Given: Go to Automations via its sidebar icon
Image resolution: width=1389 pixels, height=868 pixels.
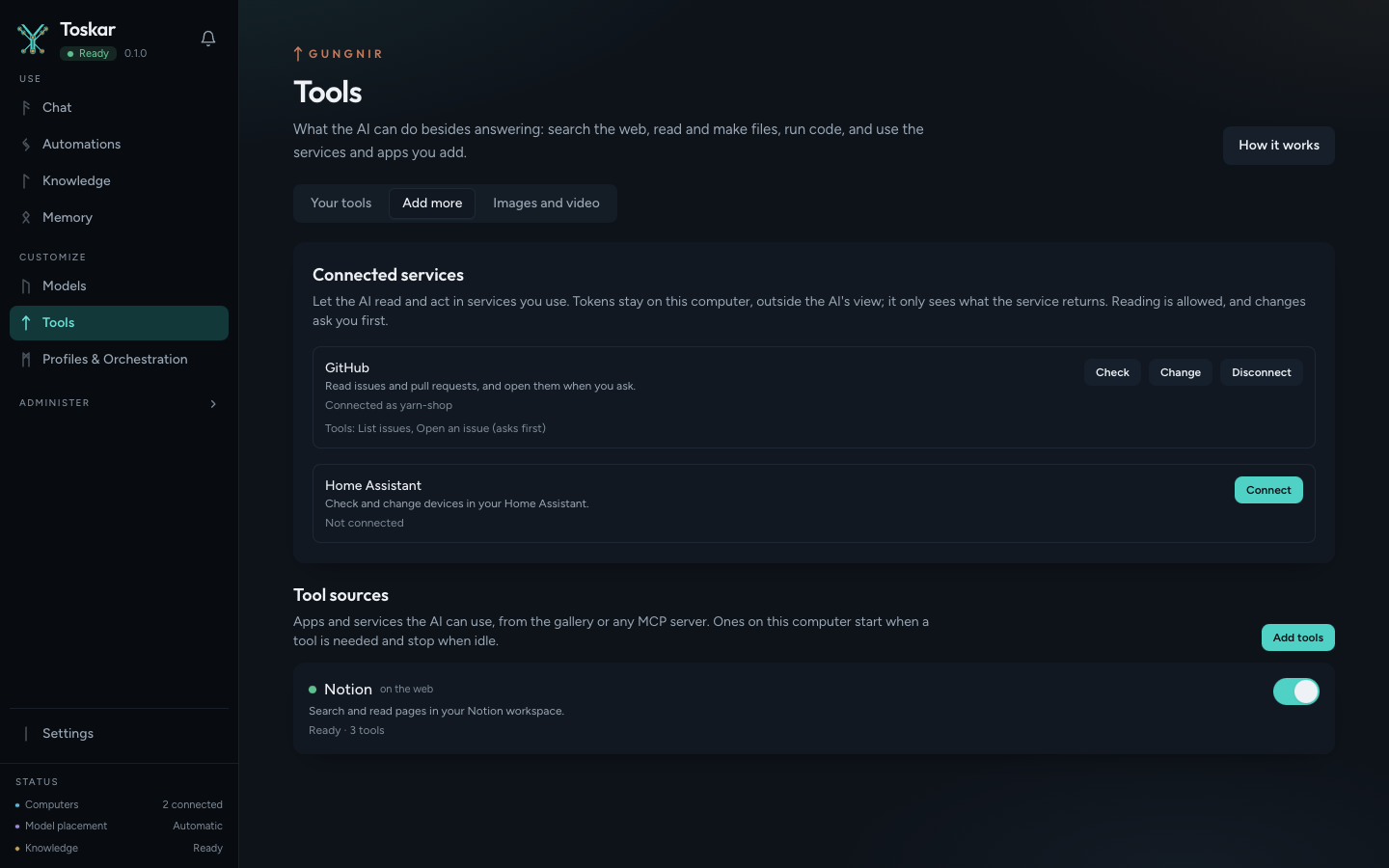Looking at the screenshot, I should point(26,145).
